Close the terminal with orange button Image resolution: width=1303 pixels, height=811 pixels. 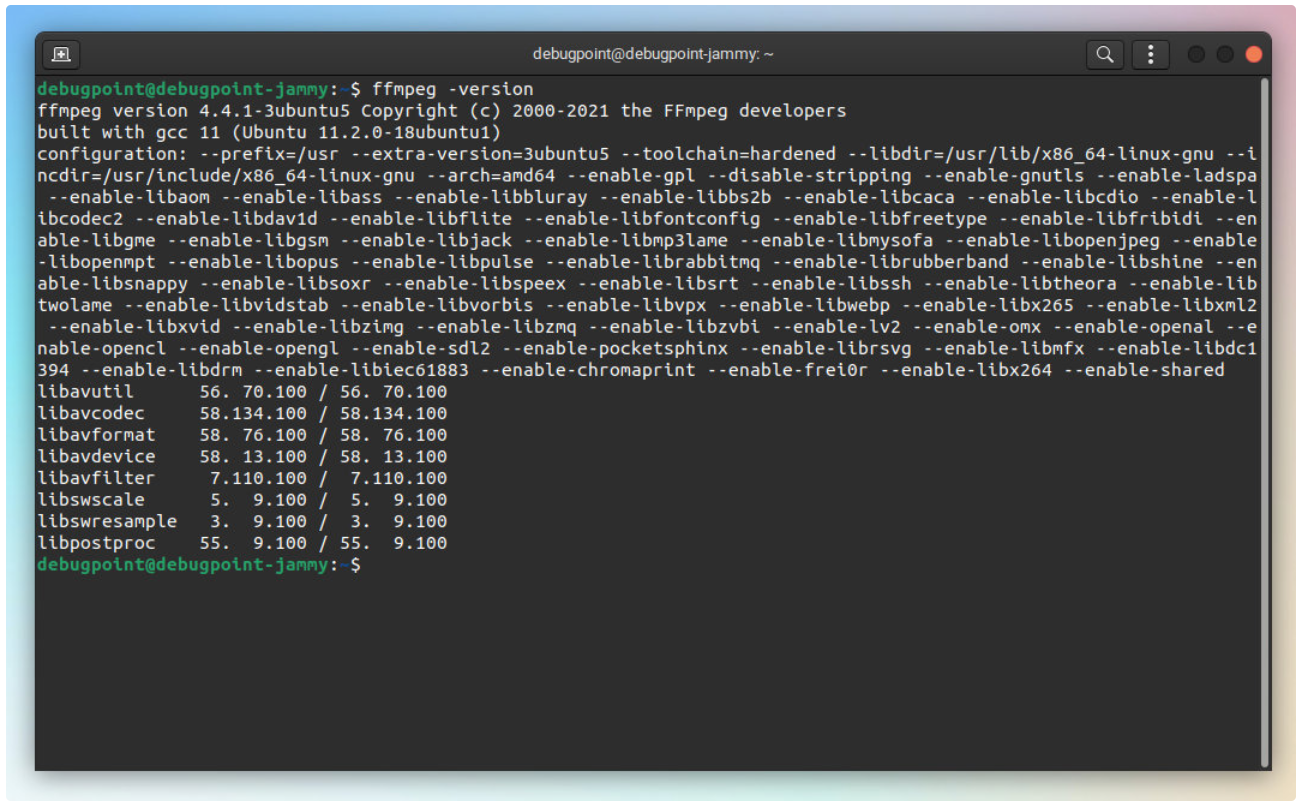pyautogui.click(x=1254, y=54)
